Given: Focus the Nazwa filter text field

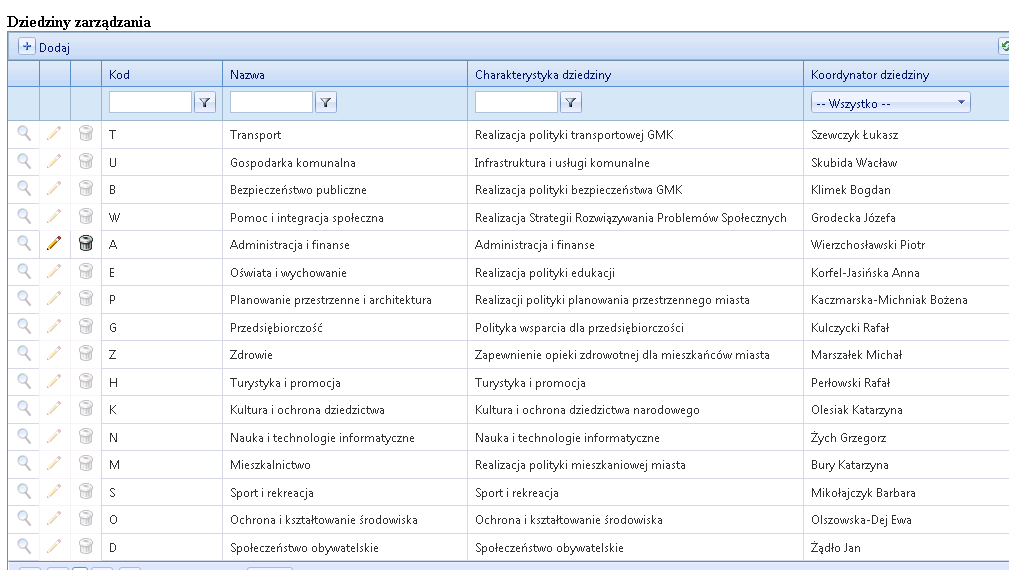Looking at the screenshot, I should tap(271, 102).
